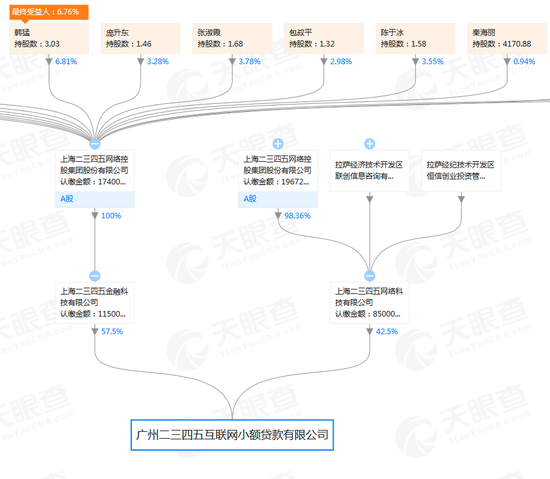550x479 pixels.
Task: Select the 2.98% stake label under 包叔平
Action: tap(341, 62)
